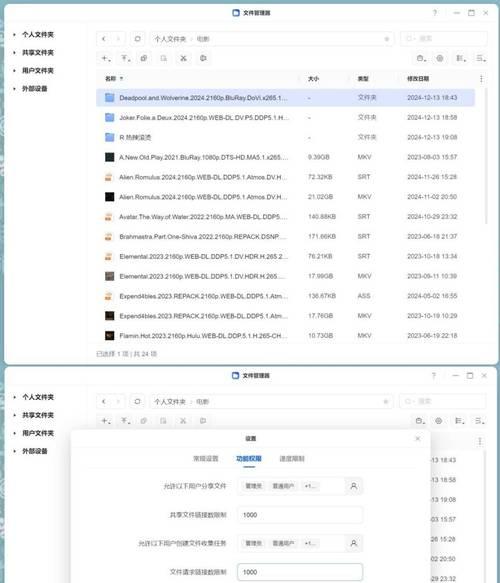Click subtitle icon of 72.32KB Alien.Romulus SRT
The height and width of the screenshot is (583, 500).
point(108,177)
